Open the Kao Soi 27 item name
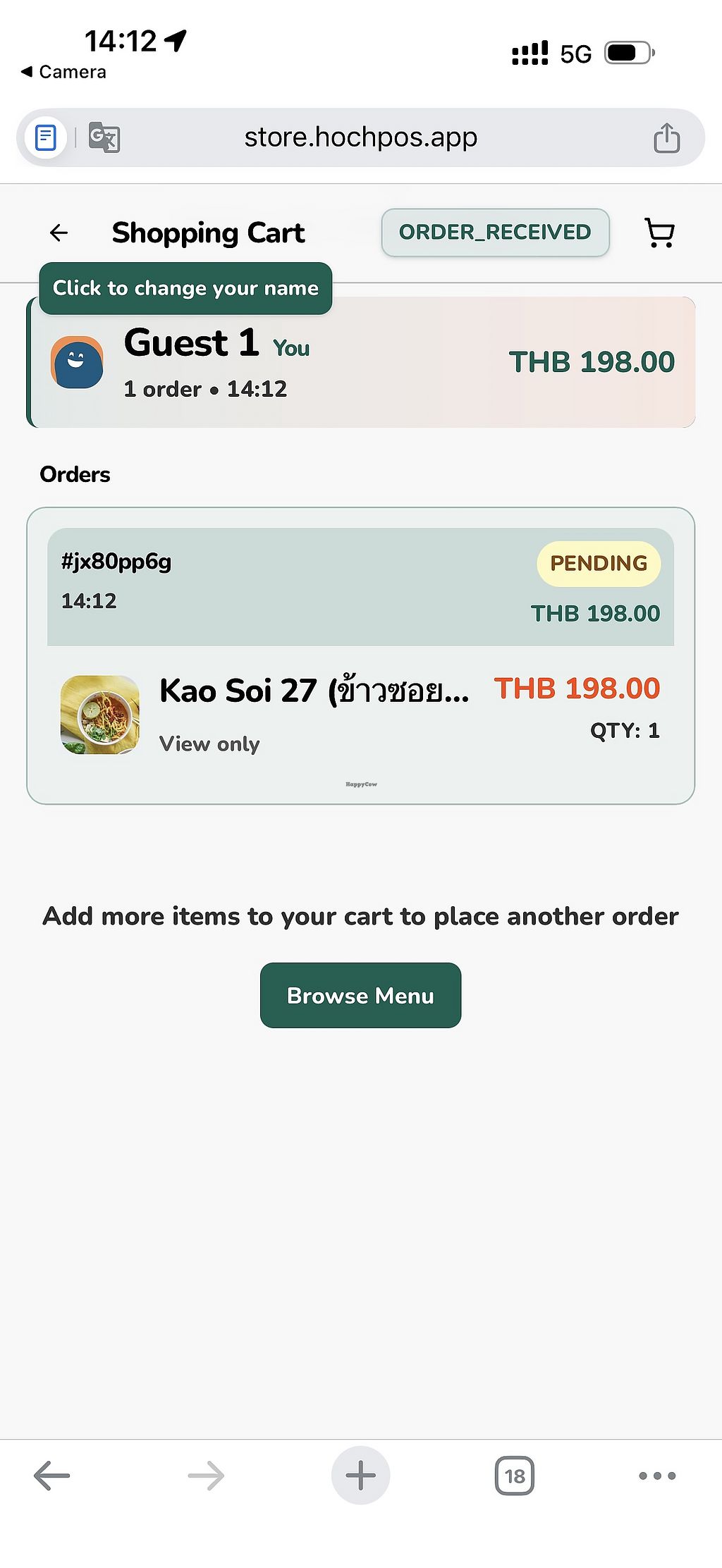 pos(314,691)
